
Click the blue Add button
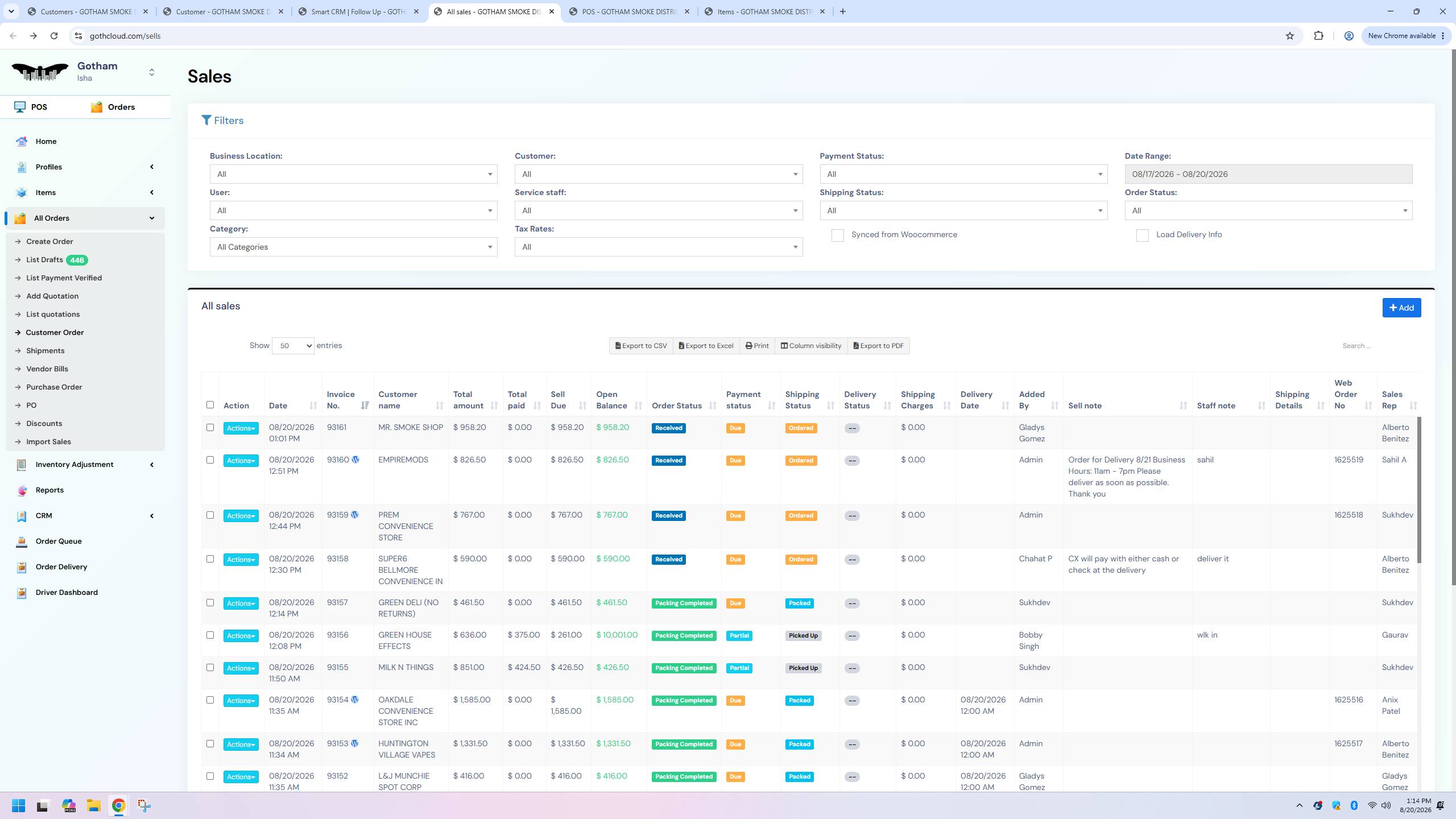click(x=1401, y=308)
